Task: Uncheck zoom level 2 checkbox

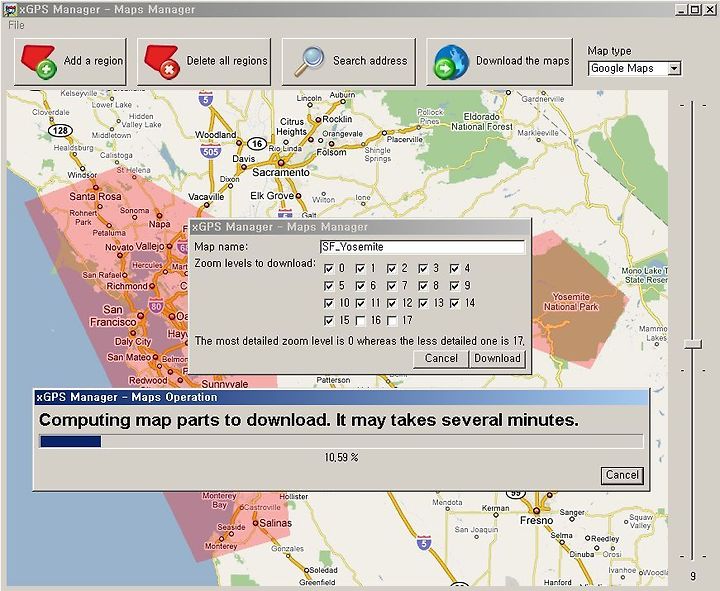Action: (x=392, y=269)
